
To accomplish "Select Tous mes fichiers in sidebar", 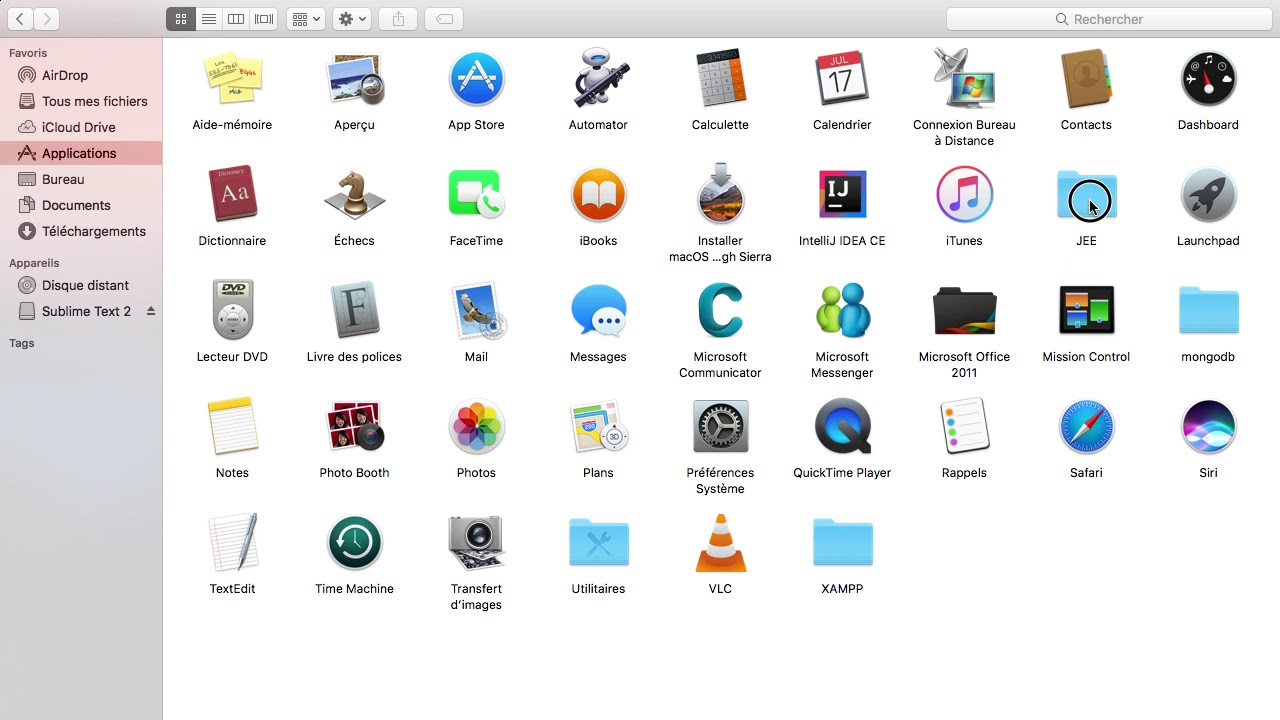I will coord(80,101).
